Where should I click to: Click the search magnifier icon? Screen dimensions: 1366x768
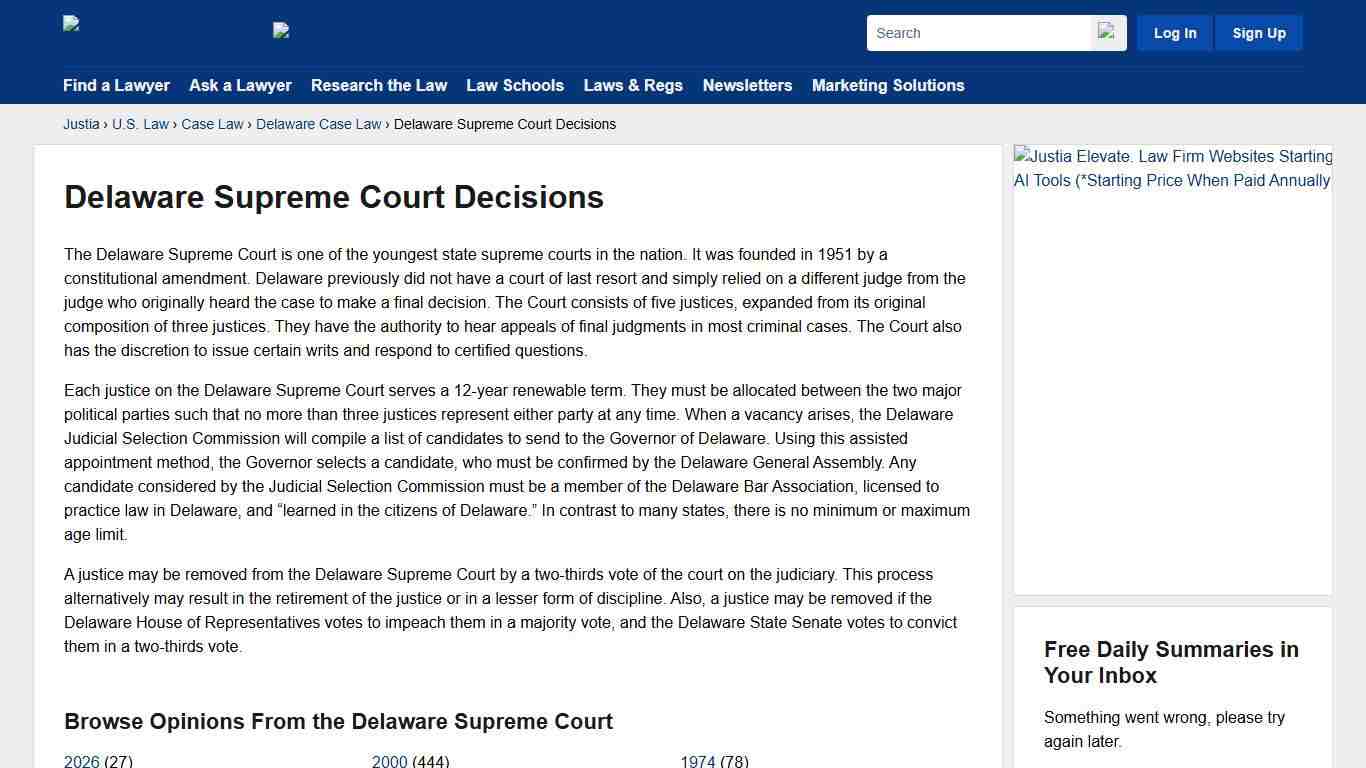tap(1107, 32)
